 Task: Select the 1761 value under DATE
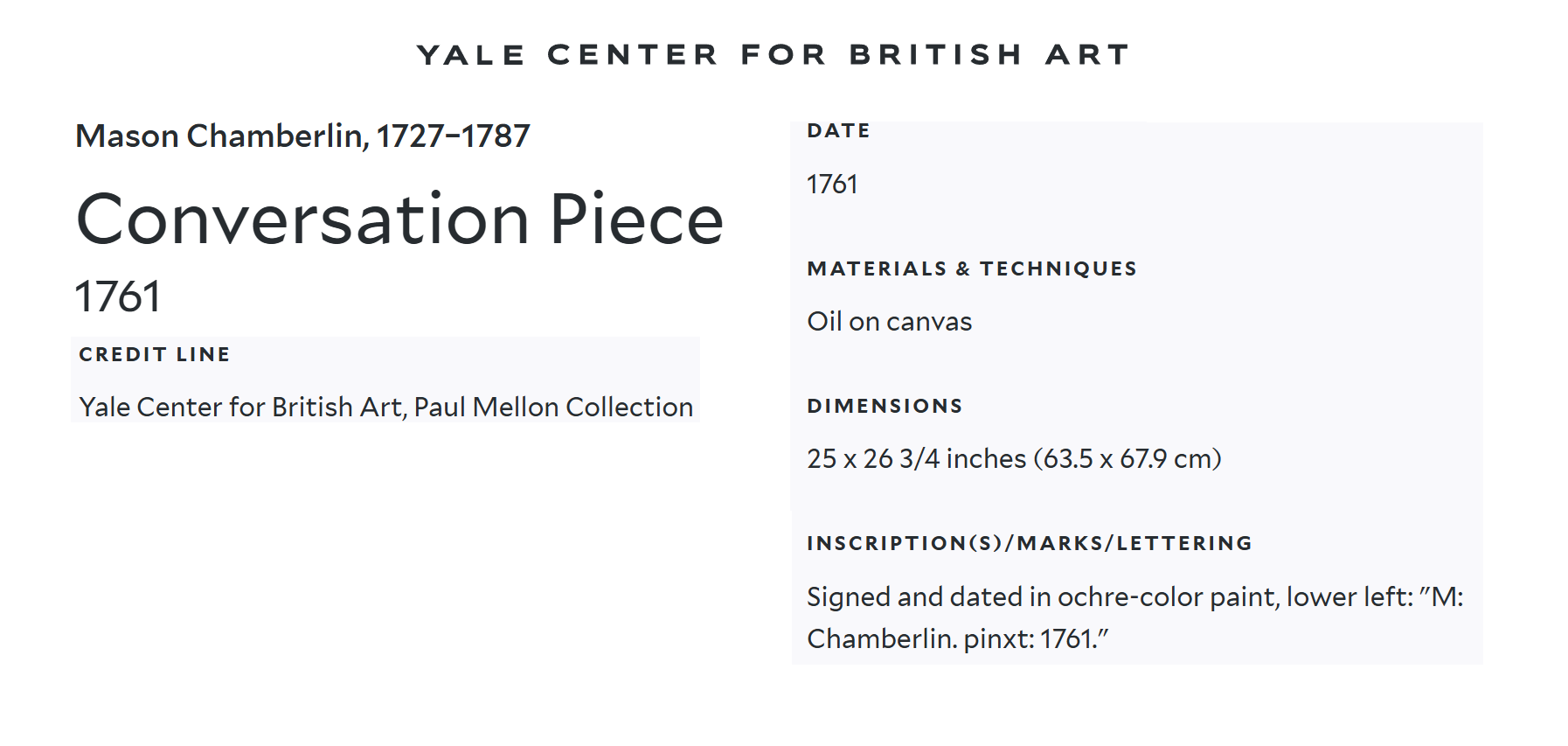[x=832, y=185]
